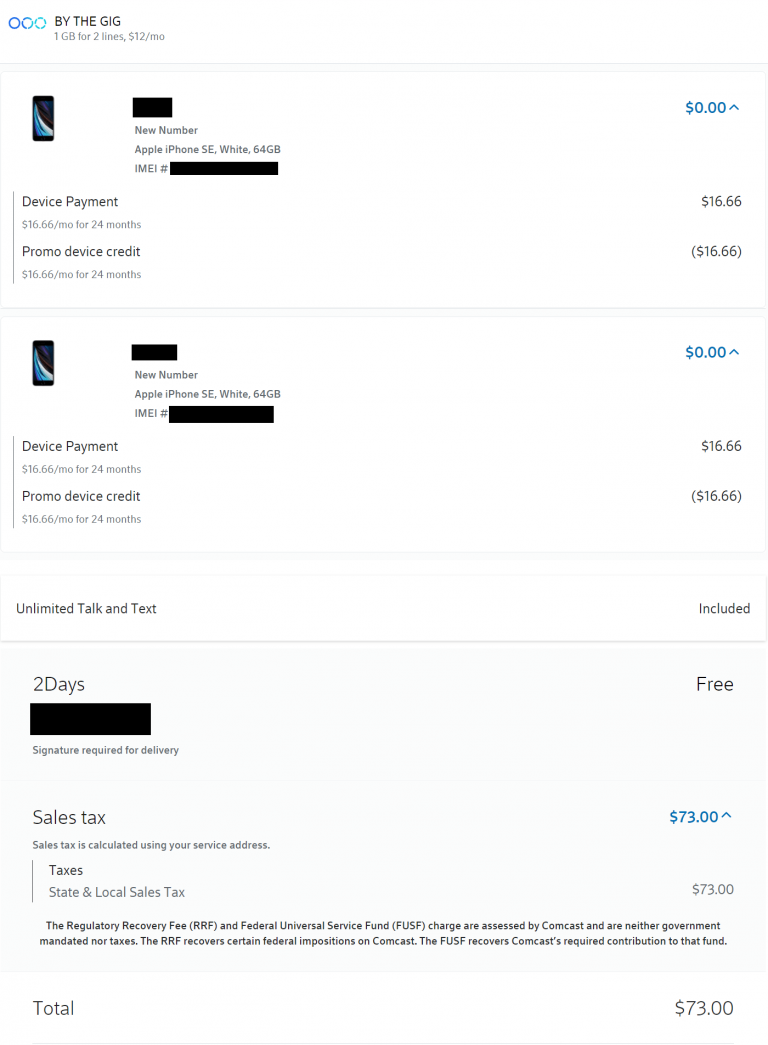This screenshot has width=768, height=1045.
Task: Click the first Promo device credit entry
Action: click(81, 251)
